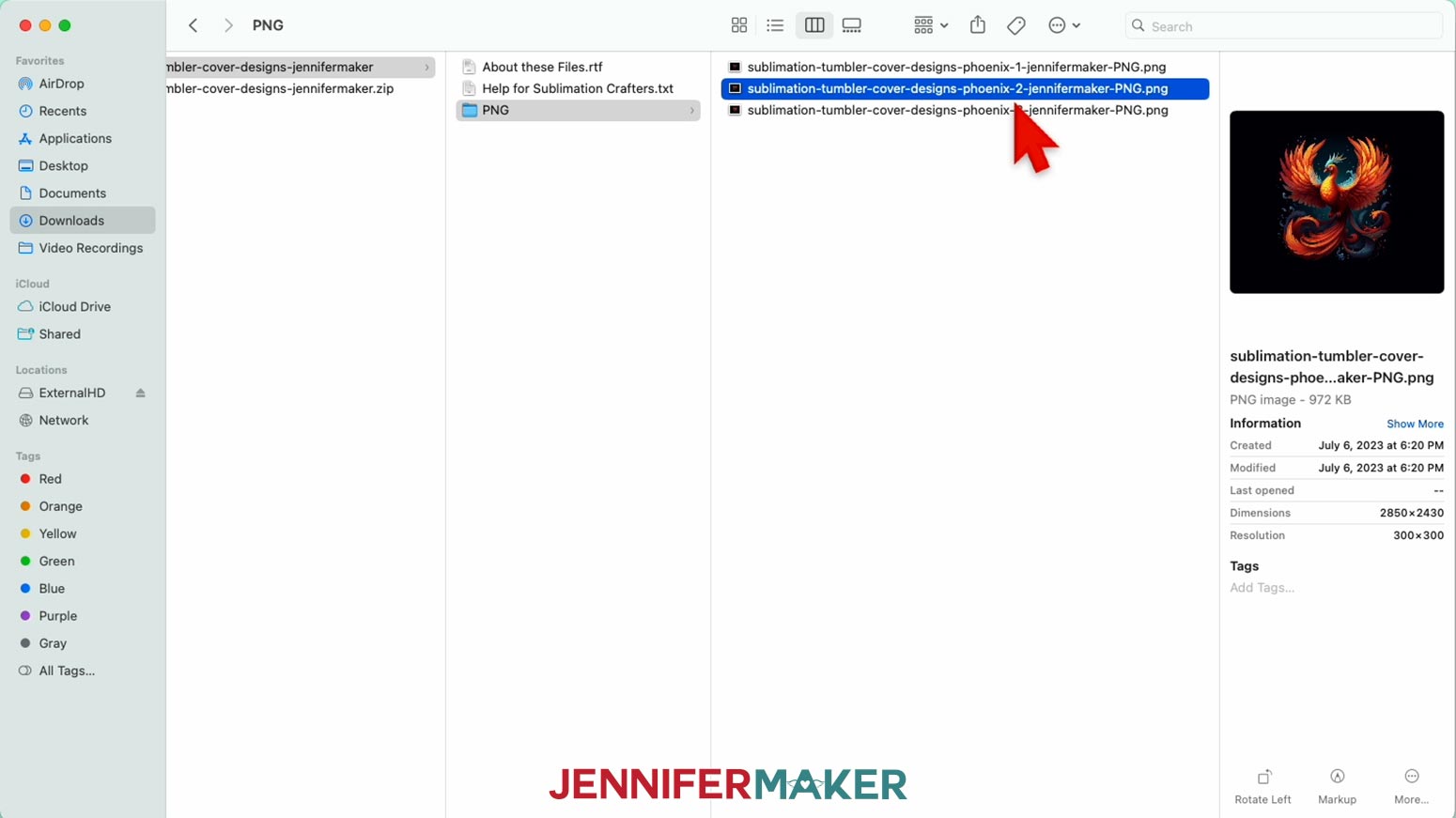Switch to gallery view
1456x818 pixels.
click(852, 25)
